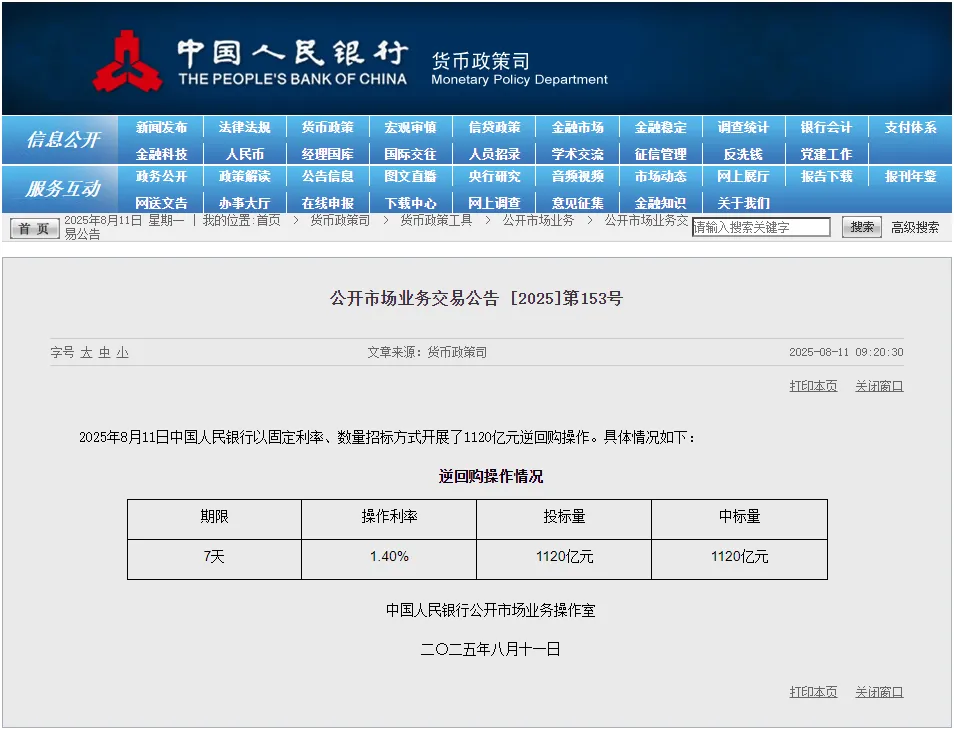Click the bottom 关闭窗口 link

pos(878,692)
